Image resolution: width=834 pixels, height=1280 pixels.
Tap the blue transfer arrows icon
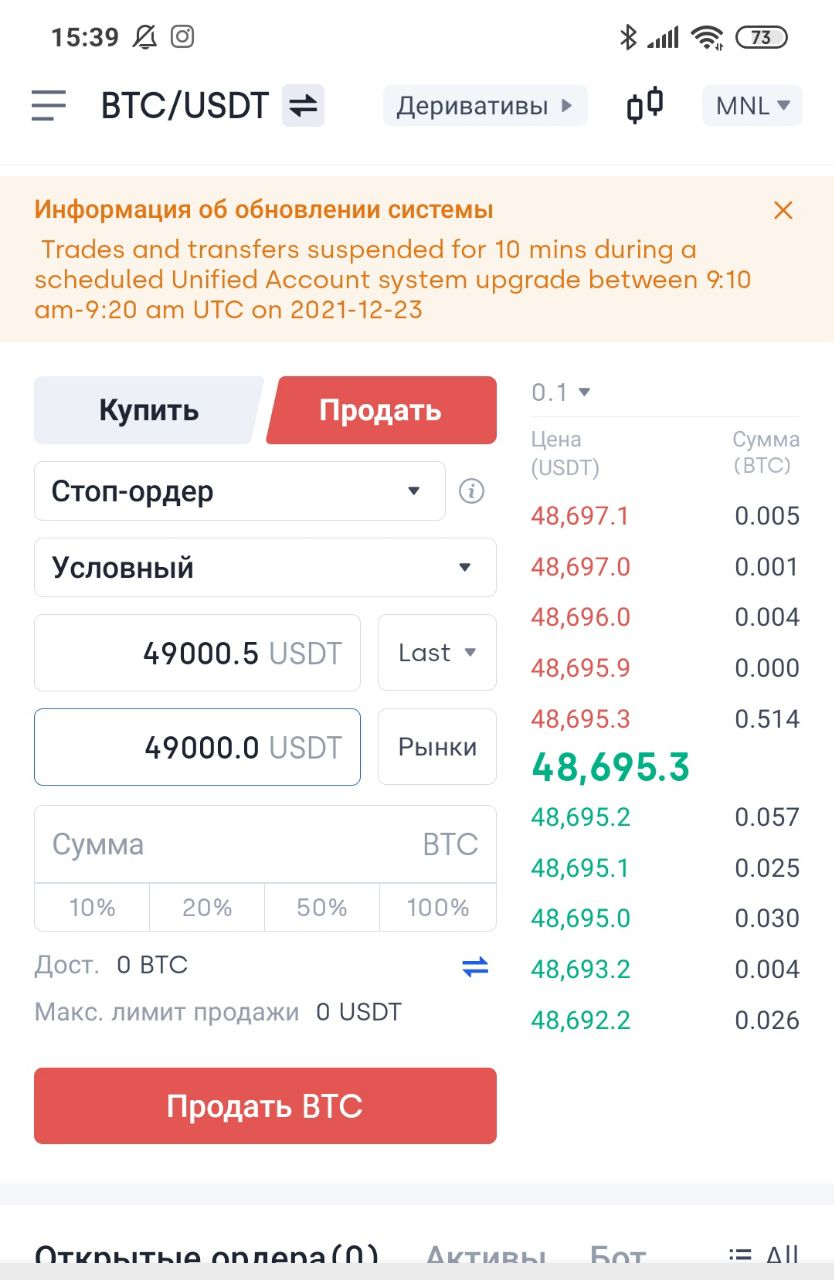pyautogui.click(x=475, y=966)
